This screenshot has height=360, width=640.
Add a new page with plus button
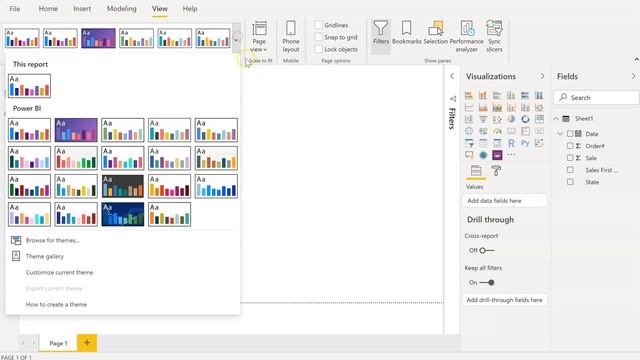(x=87, y=343)
